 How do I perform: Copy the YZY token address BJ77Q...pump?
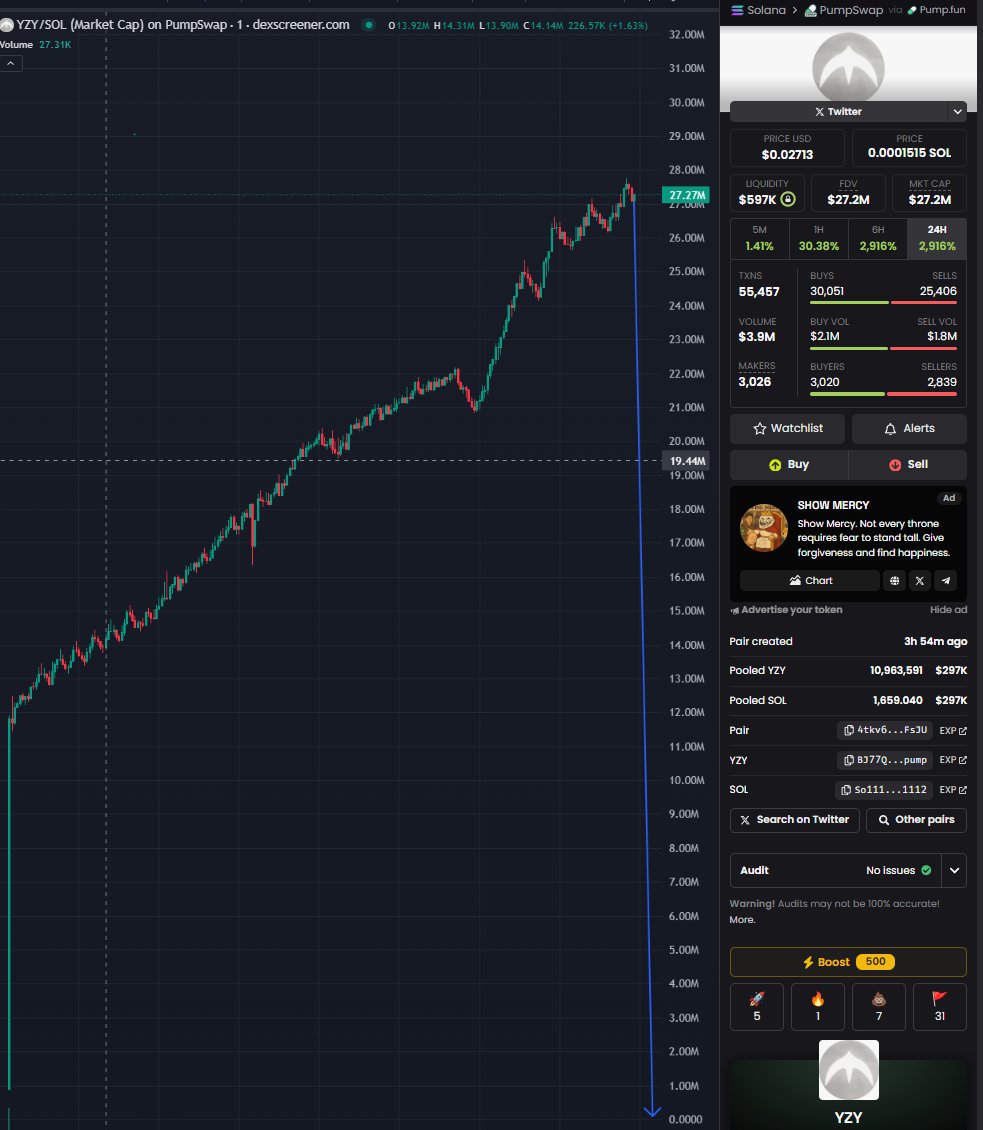(x=885, y=760)
